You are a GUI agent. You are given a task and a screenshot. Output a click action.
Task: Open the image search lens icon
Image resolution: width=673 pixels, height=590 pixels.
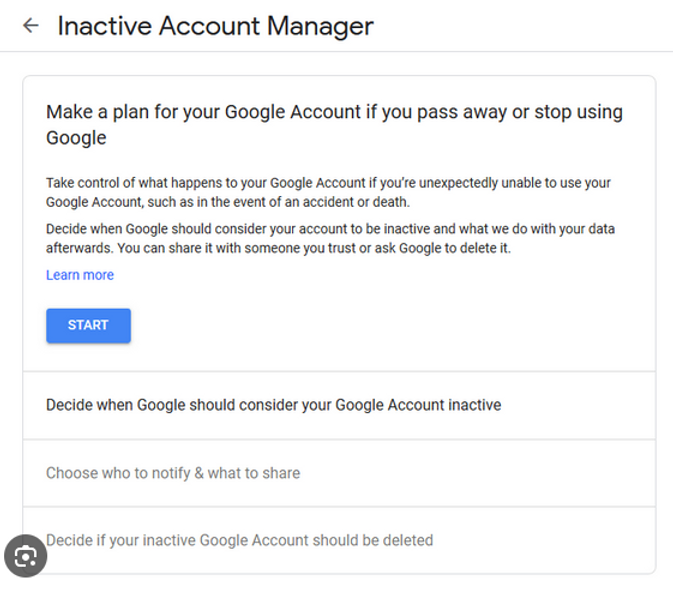[x=25, y=556]
